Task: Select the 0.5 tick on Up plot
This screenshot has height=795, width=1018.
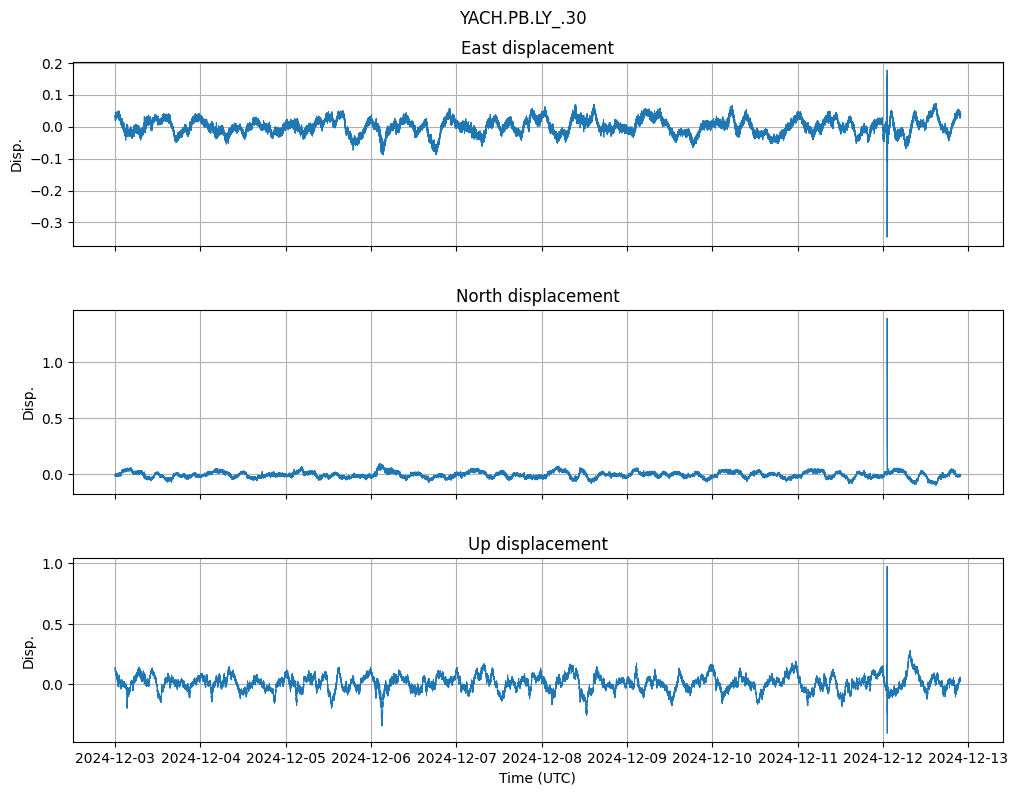Action: click(x=52, y=625)
